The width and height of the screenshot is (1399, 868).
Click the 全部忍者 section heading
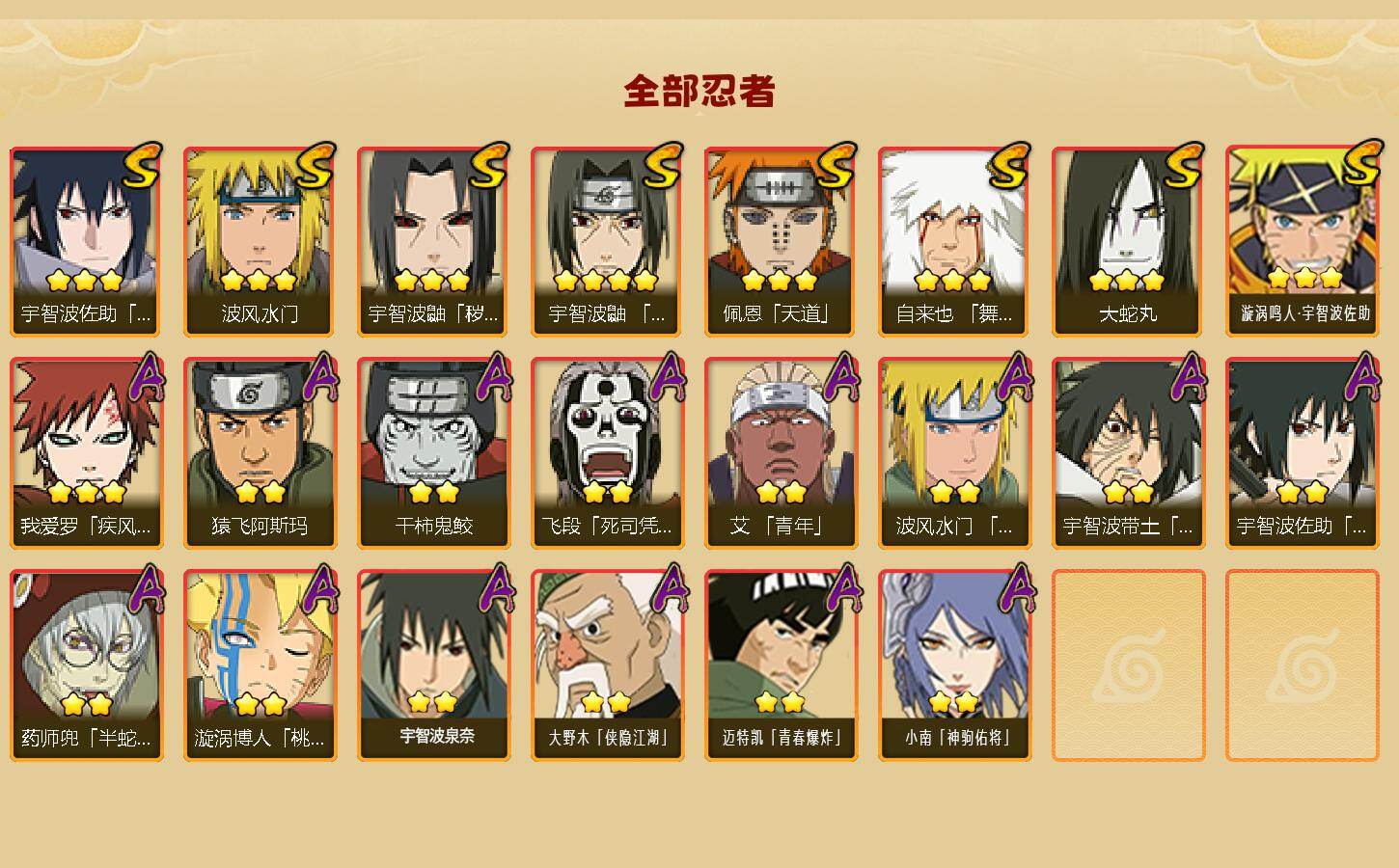tap(699, 91)
